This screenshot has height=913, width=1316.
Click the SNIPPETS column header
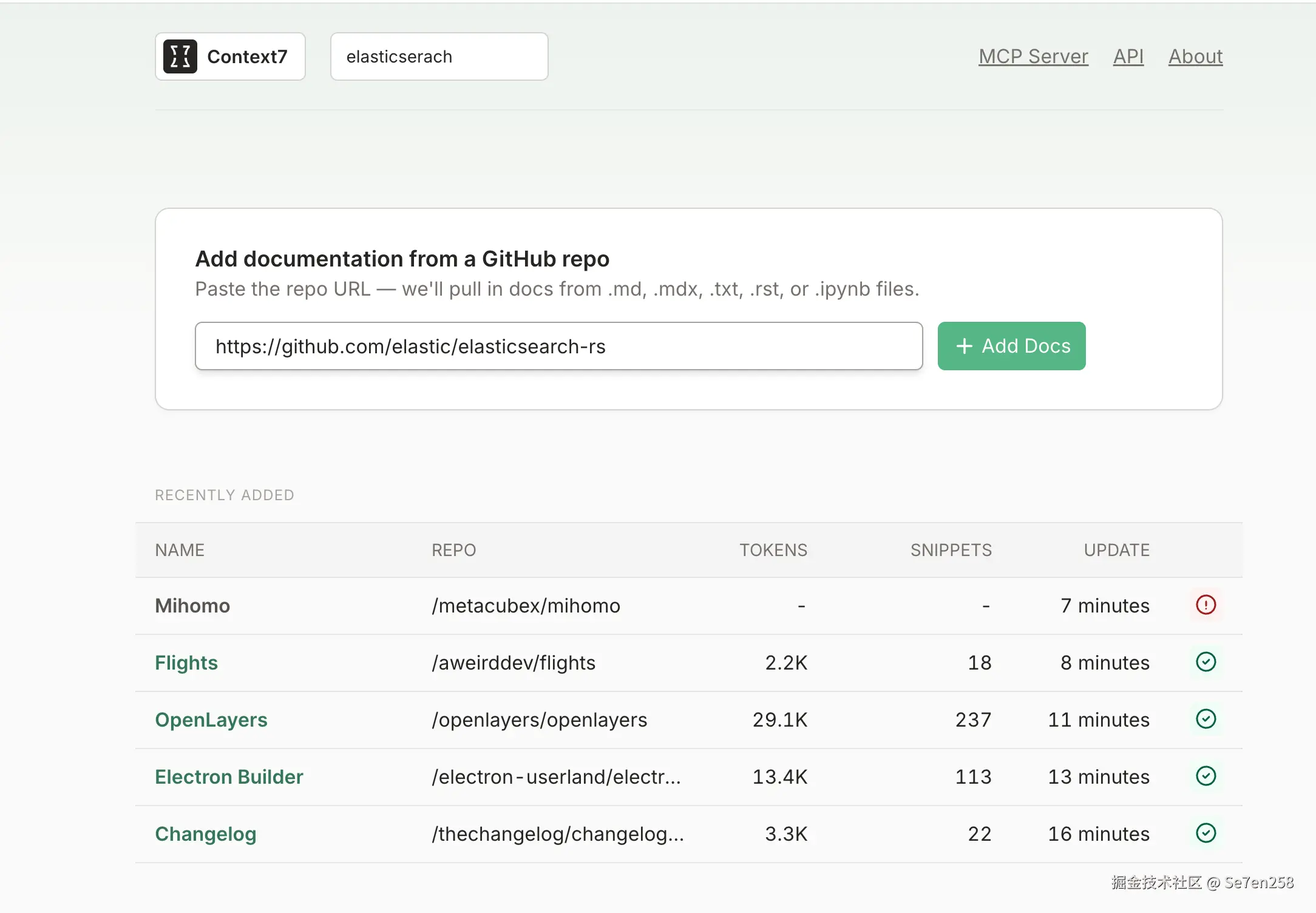(951, 550)
